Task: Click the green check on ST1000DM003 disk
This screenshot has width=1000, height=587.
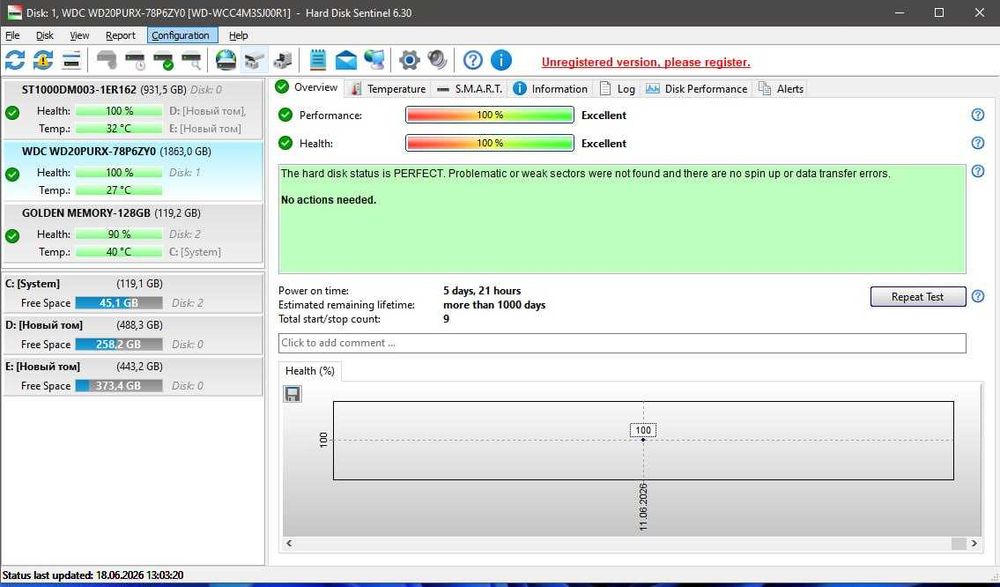Action: pyautogui.click(x=12, y=113)
